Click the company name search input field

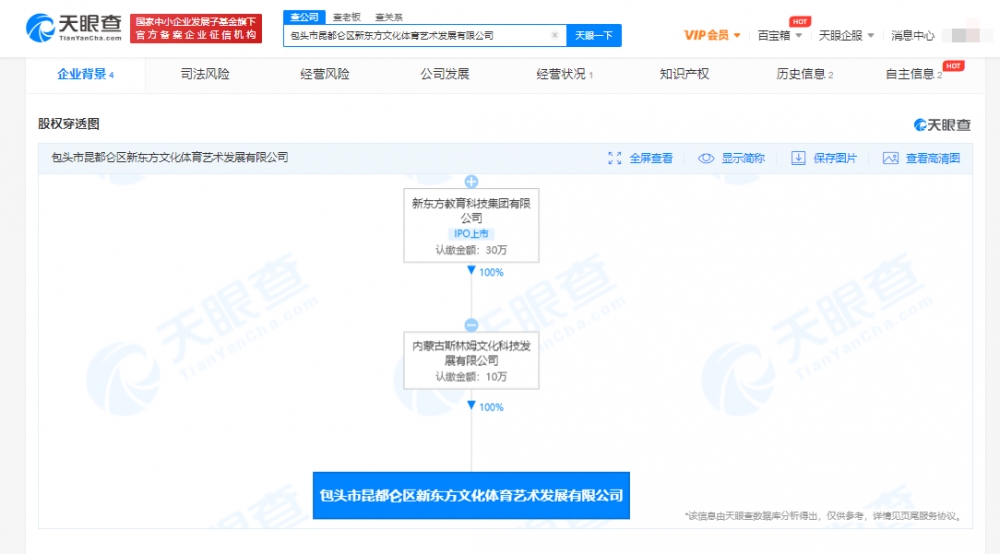tap(418, 35)
